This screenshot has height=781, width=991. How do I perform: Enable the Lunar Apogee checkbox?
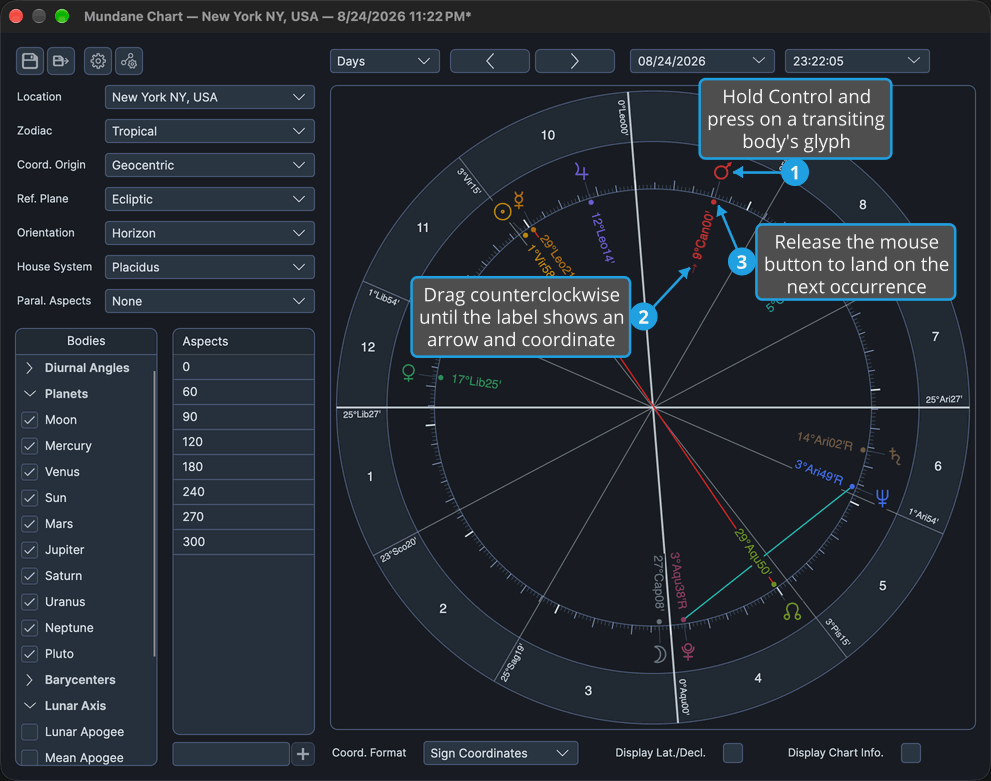click(30, 732)
